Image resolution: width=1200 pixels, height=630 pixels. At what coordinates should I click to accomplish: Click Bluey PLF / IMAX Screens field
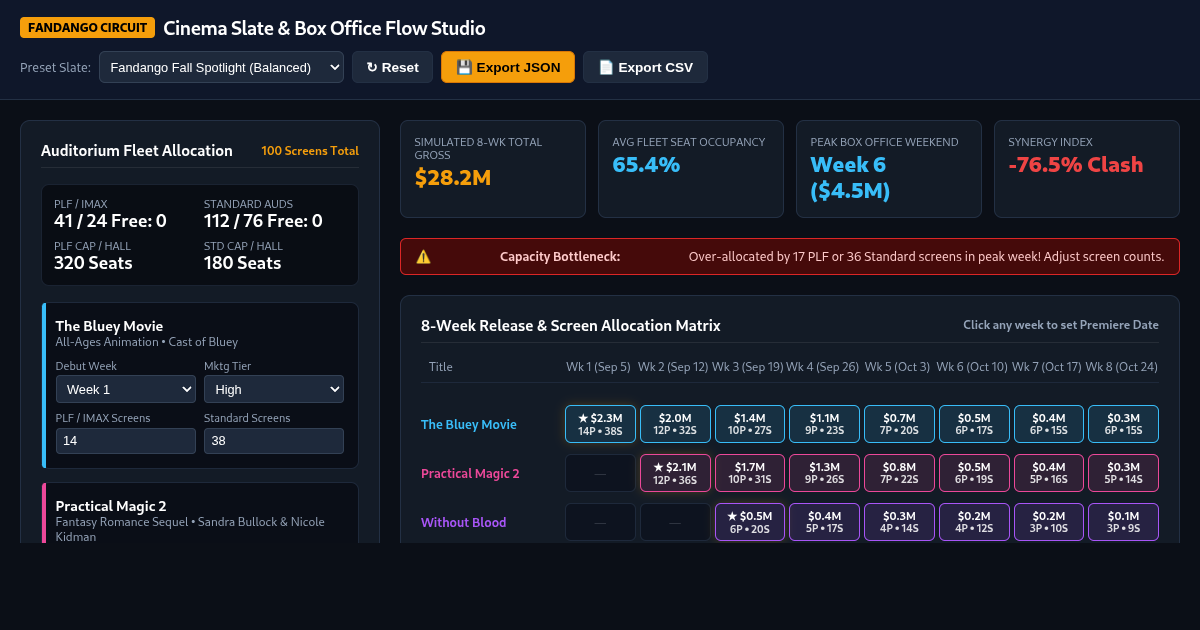126,441
